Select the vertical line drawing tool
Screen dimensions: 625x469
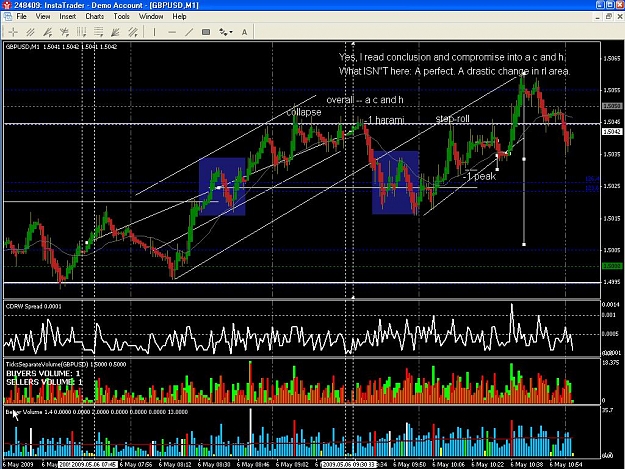pyautogui.click(x=155, y=32)
